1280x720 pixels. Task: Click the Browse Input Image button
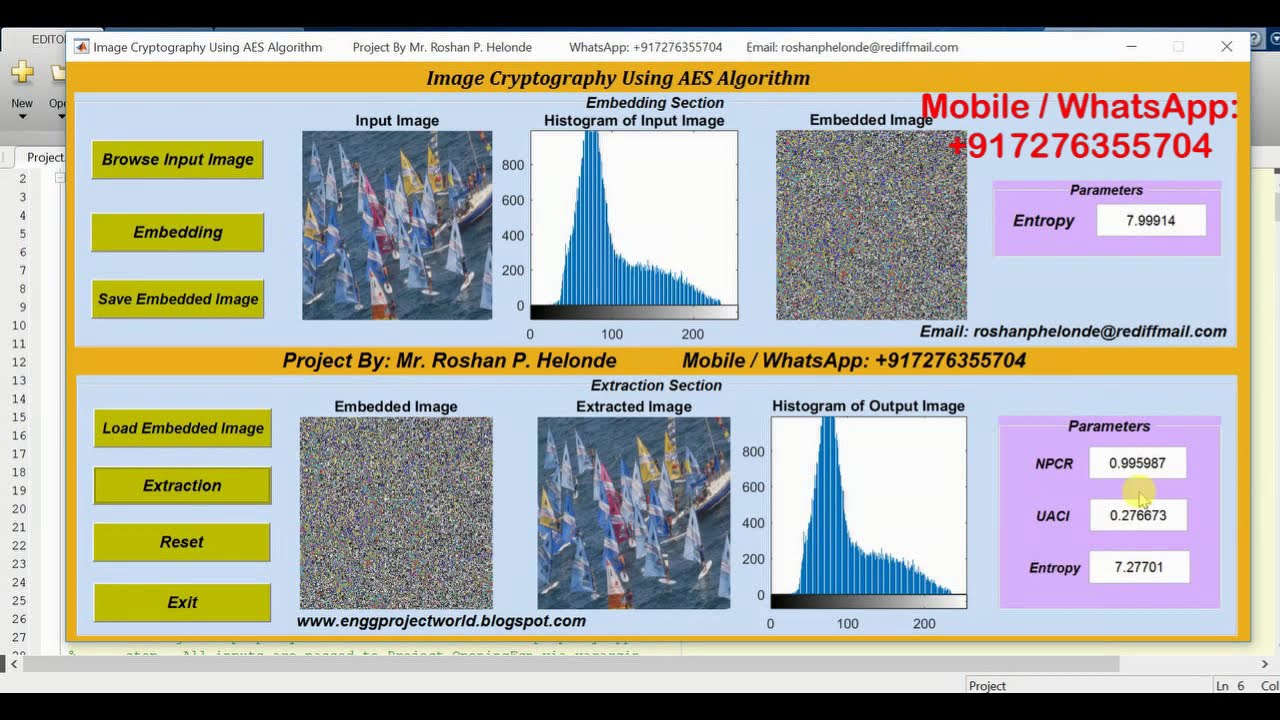click(178, 160)
